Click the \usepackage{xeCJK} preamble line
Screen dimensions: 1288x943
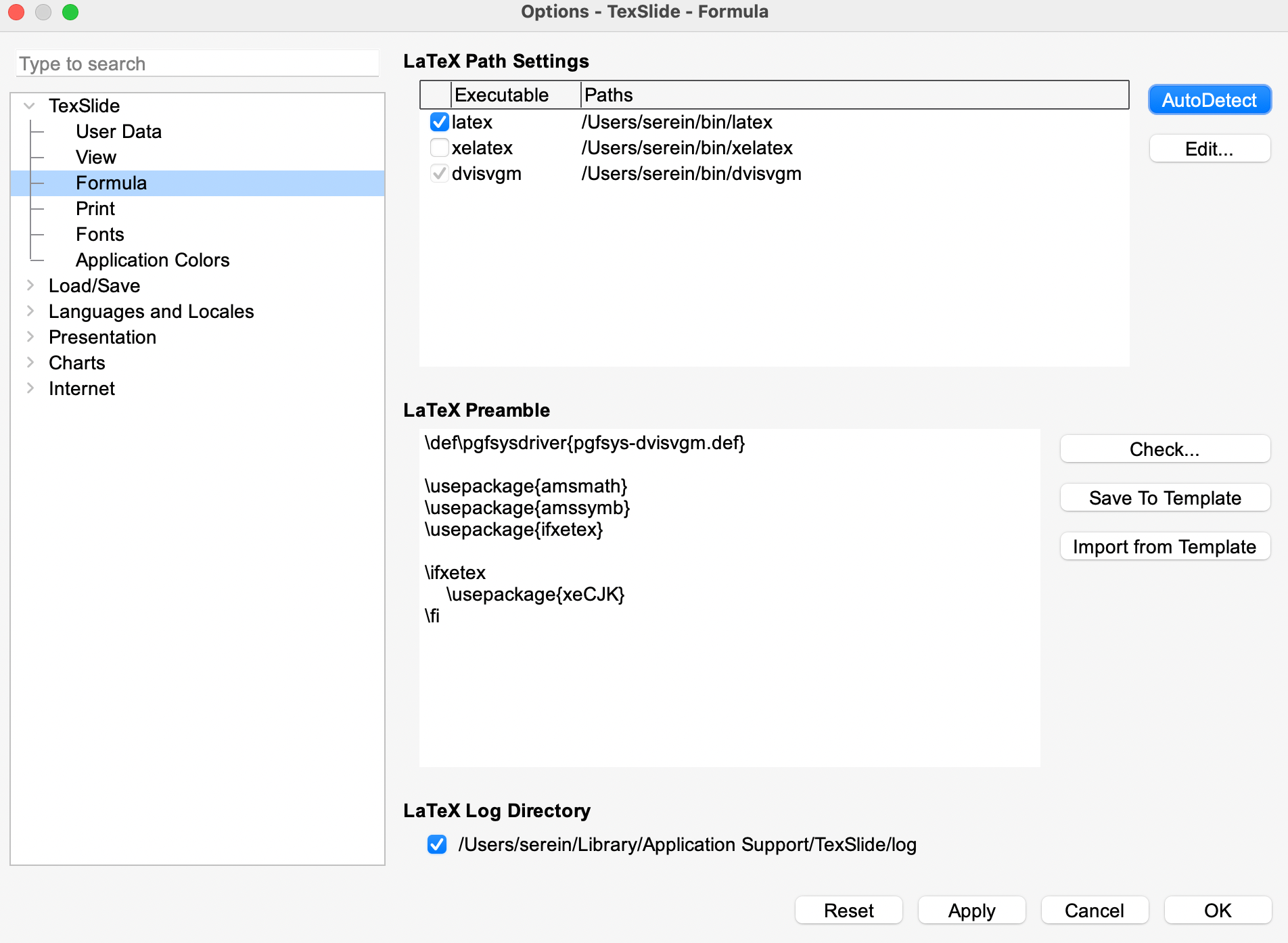[535, 594]
